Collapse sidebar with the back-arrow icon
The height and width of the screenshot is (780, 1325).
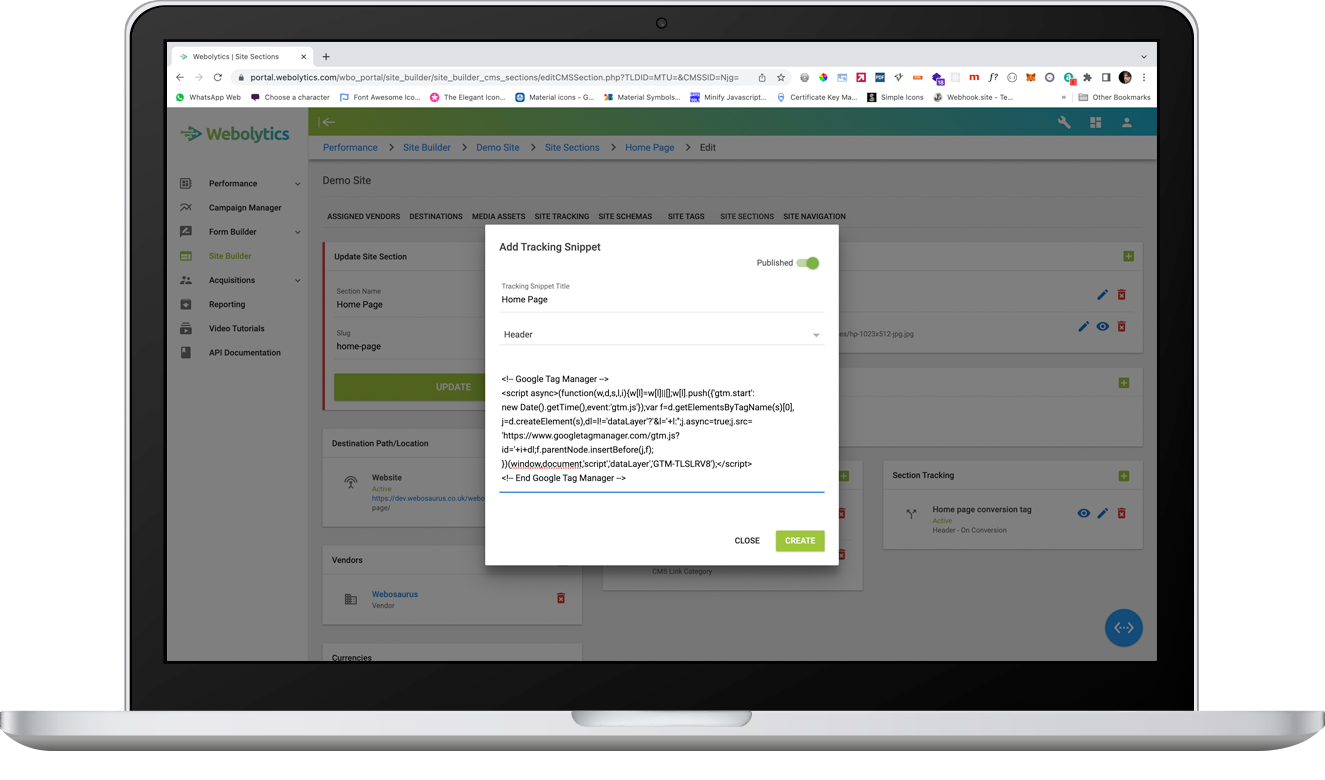pos(327,122)
